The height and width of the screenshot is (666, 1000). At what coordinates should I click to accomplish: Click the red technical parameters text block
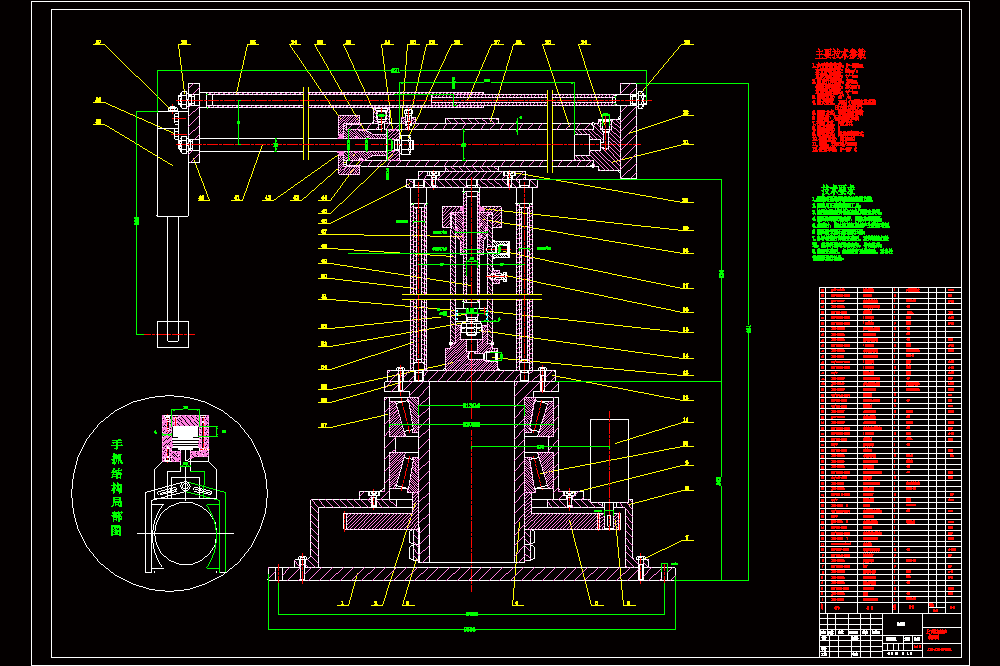(x=843, y=107)
